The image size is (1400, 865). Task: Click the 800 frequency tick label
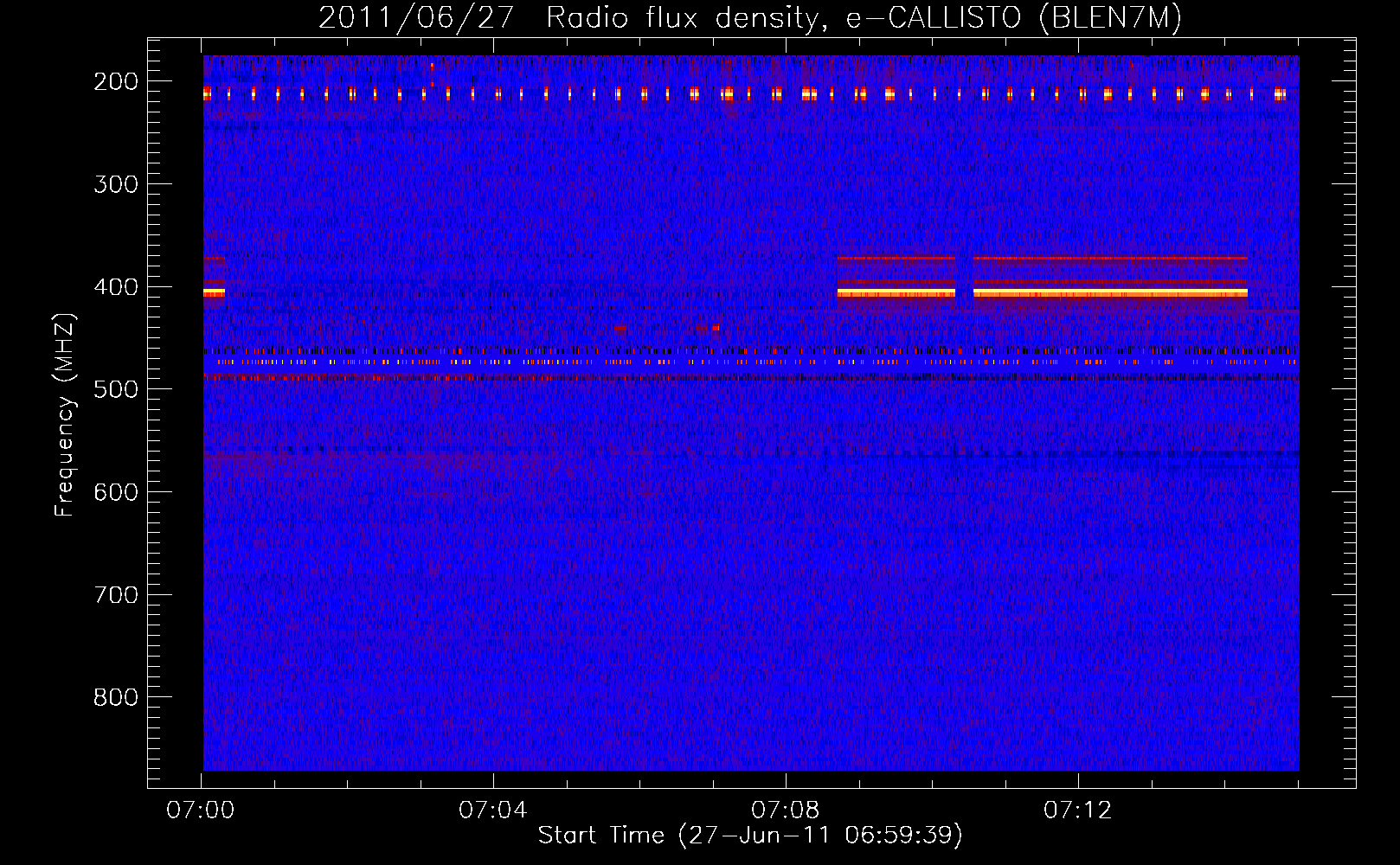(x=116, y=697)
